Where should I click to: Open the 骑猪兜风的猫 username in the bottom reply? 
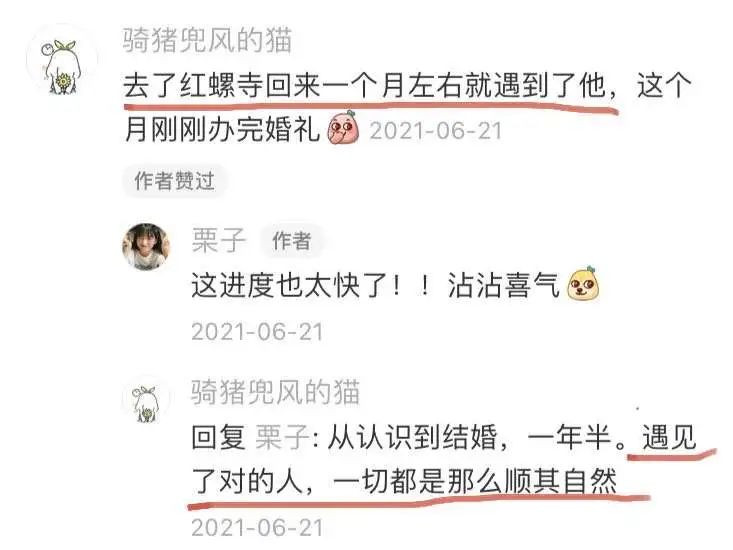click(275, 392)
